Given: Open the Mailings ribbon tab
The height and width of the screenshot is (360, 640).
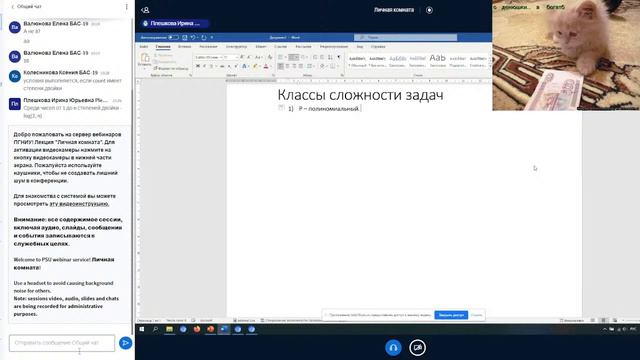Looking at the screenshot, I should point(303,47).
